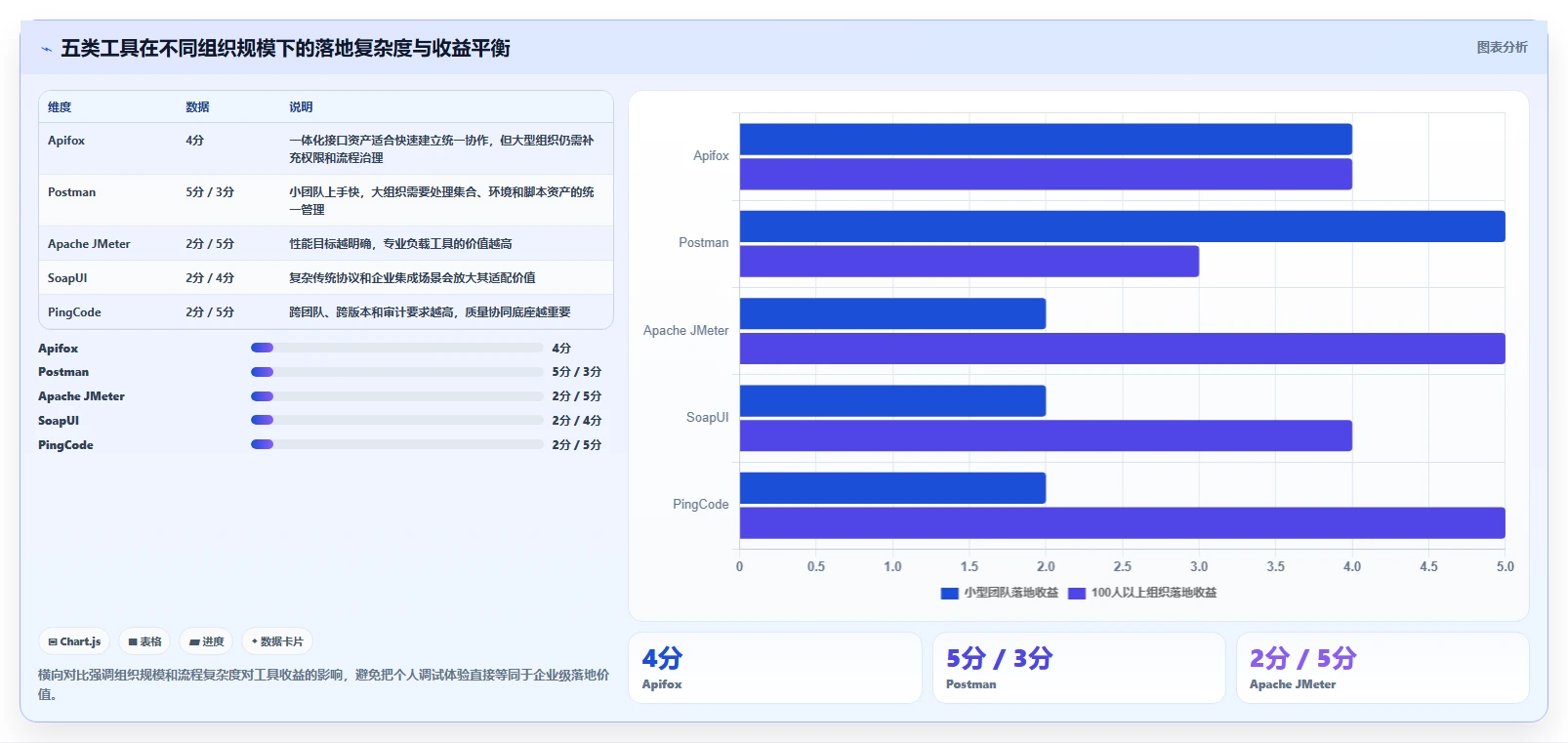The image size is (1568, 743).
Task: Open the Apache JMeter 2分 / 5分 data card
Action: click(x=1382, y=668)
